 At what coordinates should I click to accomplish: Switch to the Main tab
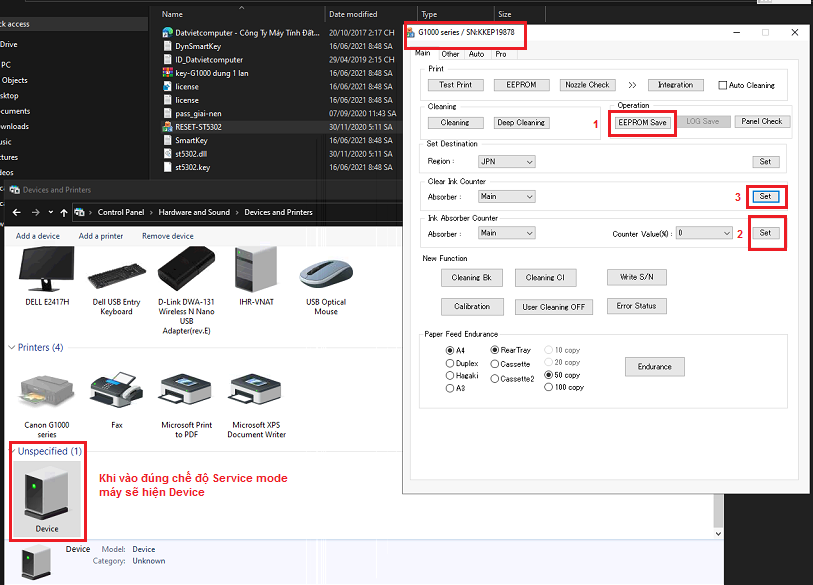[423, 53]
